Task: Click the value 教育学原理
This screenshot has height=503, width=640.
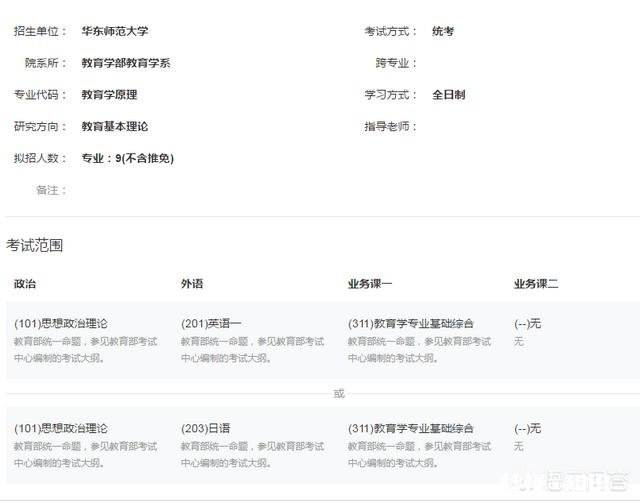Action: 109,95
